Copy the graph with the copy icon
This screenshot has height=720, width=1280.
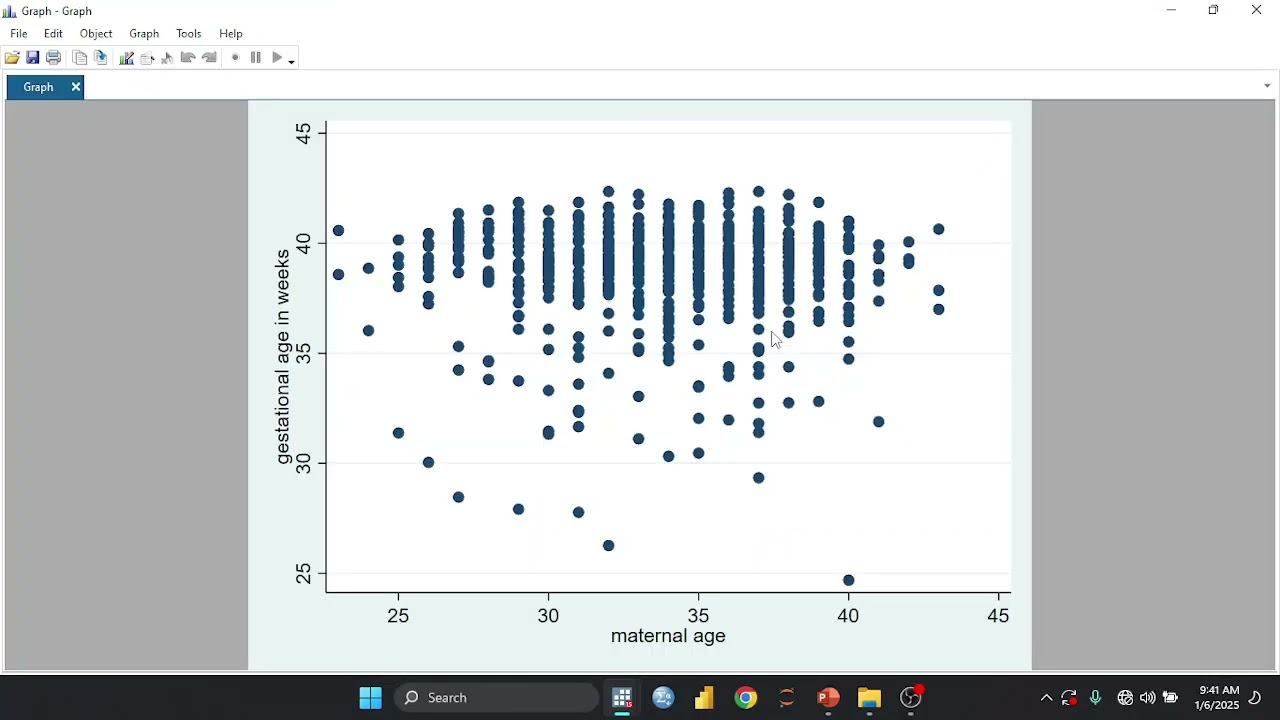(80, 58)
